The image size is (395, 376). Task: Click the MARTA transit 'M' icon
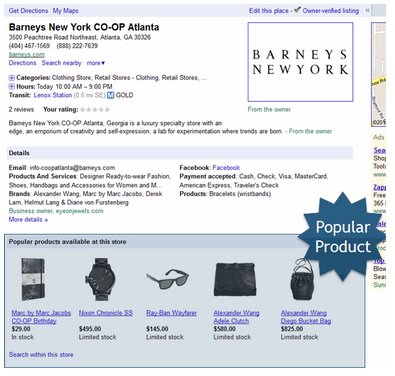pos(110,95)
